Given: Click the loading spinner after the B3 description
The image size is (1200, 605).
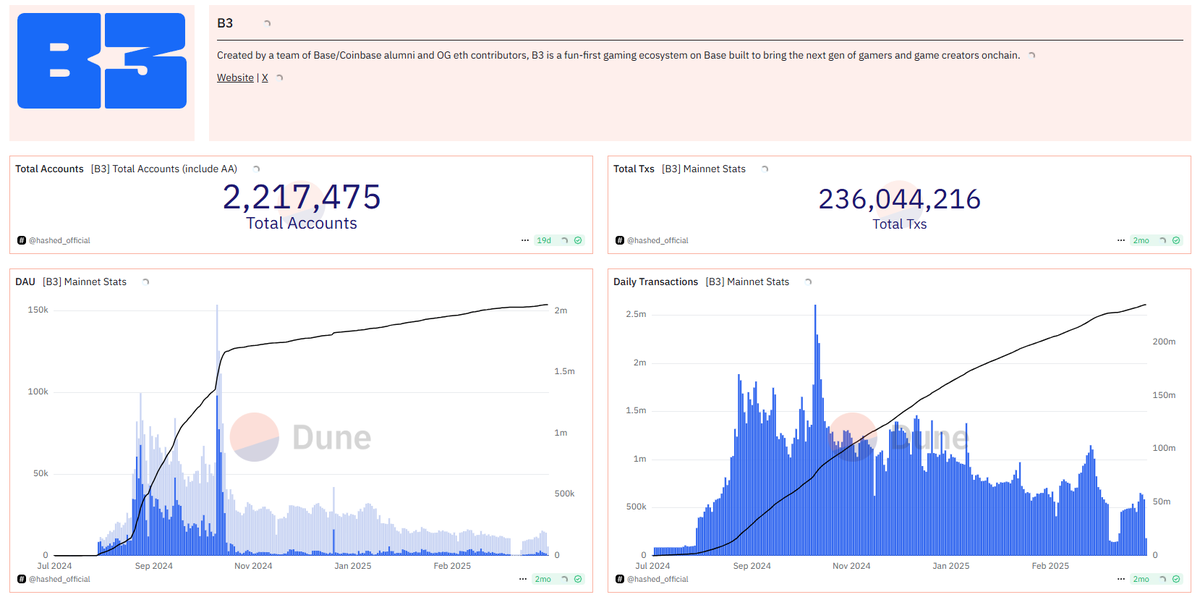Looking at the screenshot, I should tap(1031, 55).
